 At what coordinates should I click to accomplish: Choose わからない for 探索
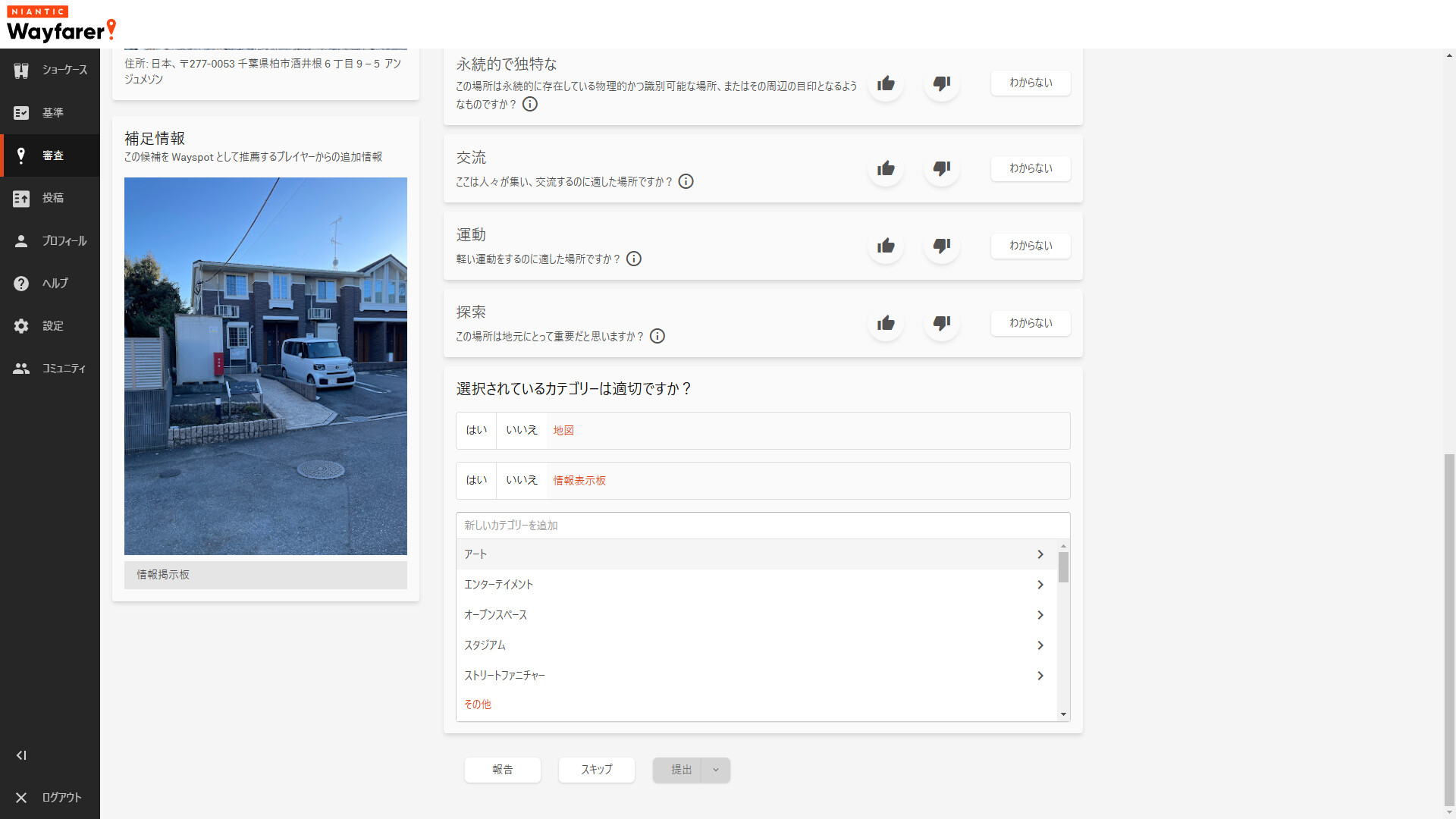coord(1031,323)
